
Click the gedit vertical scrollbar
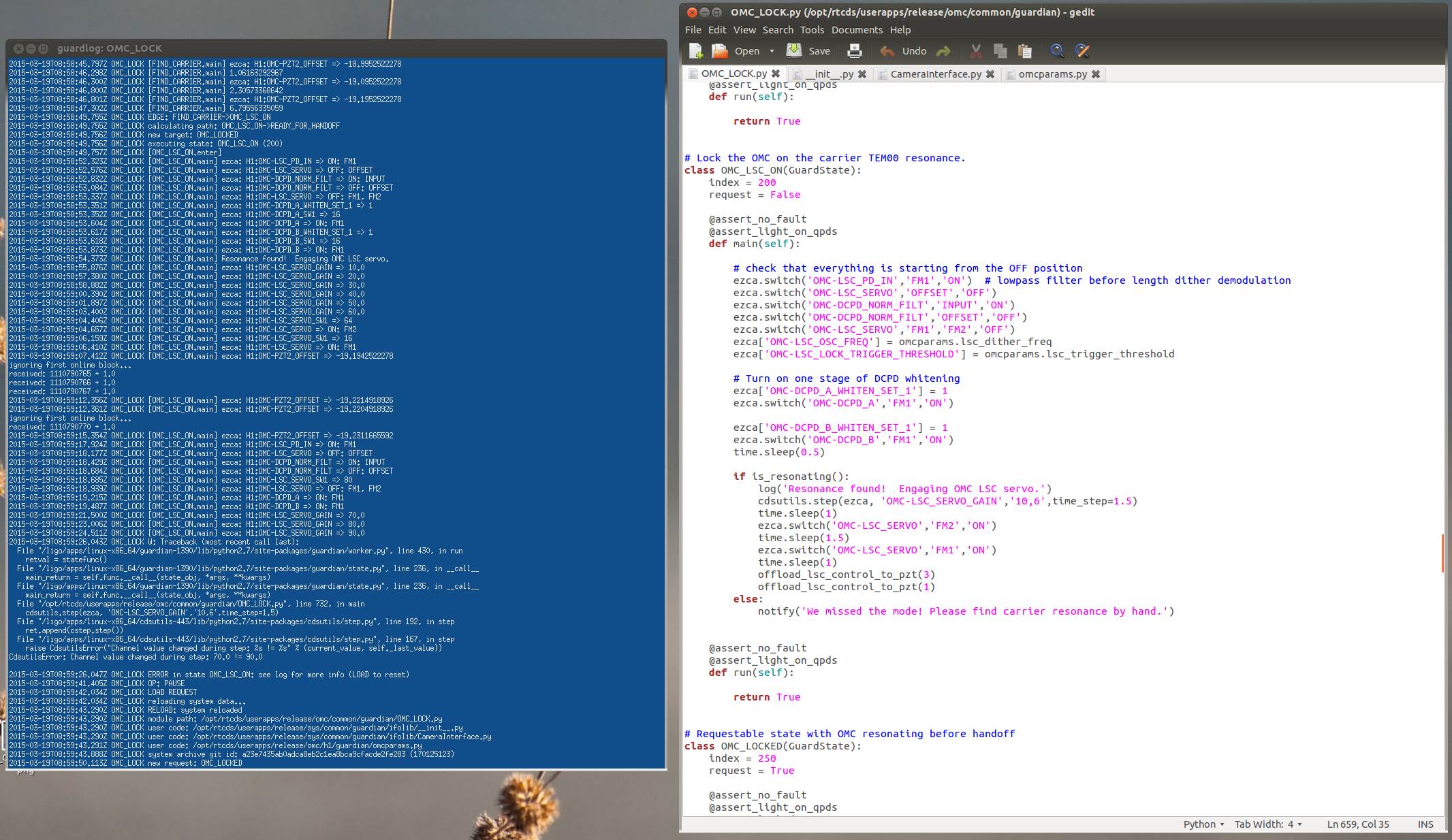1442,553
